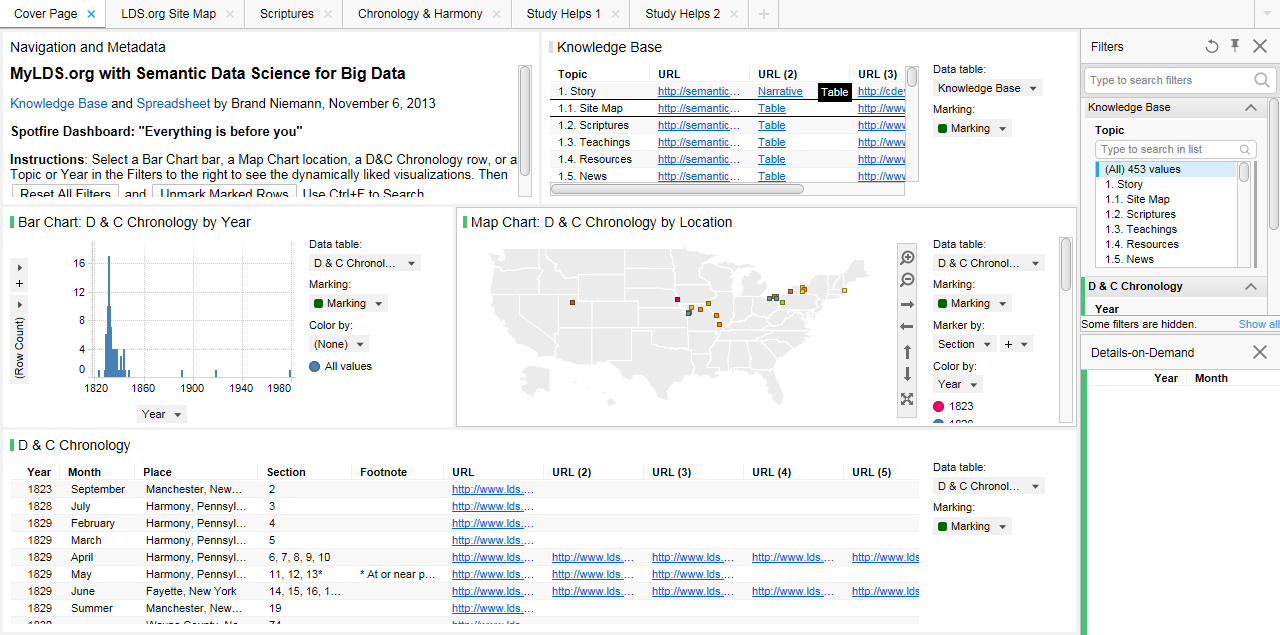This screenshot has width=1280, height=635.
Task: Reset map zoom with the fit-to-extent icon
Action: click(907, 399)
